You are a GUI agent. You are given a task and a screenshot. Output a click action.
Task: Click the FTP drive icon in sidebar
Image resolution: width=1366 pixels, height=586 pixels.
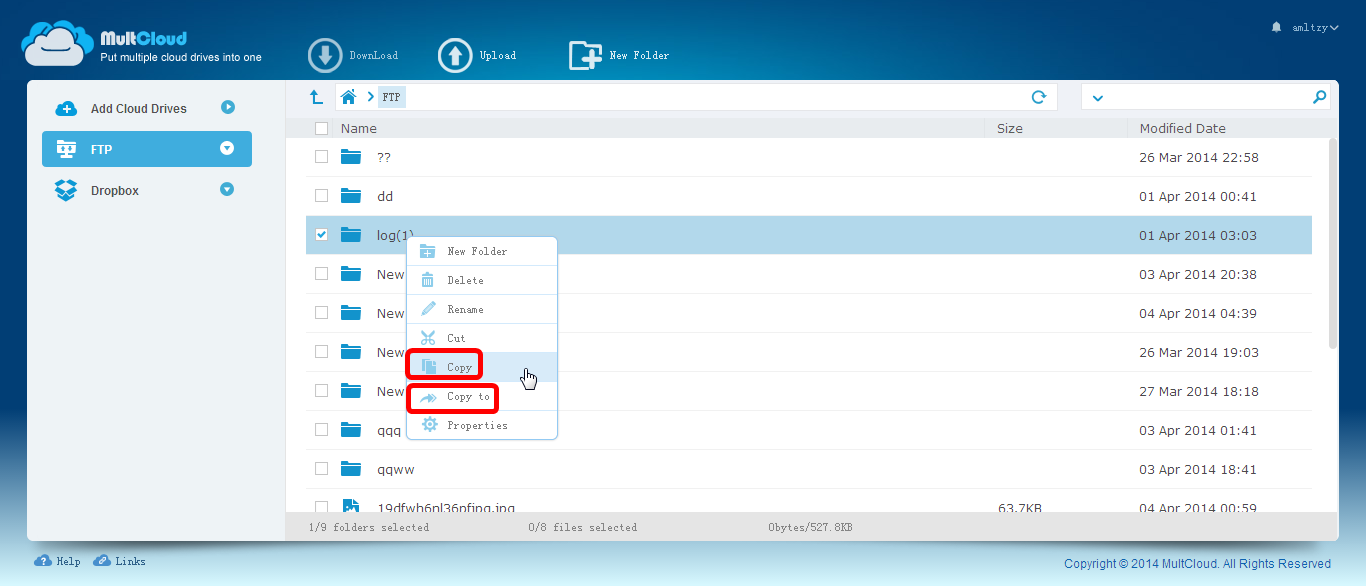coord(66,149)
